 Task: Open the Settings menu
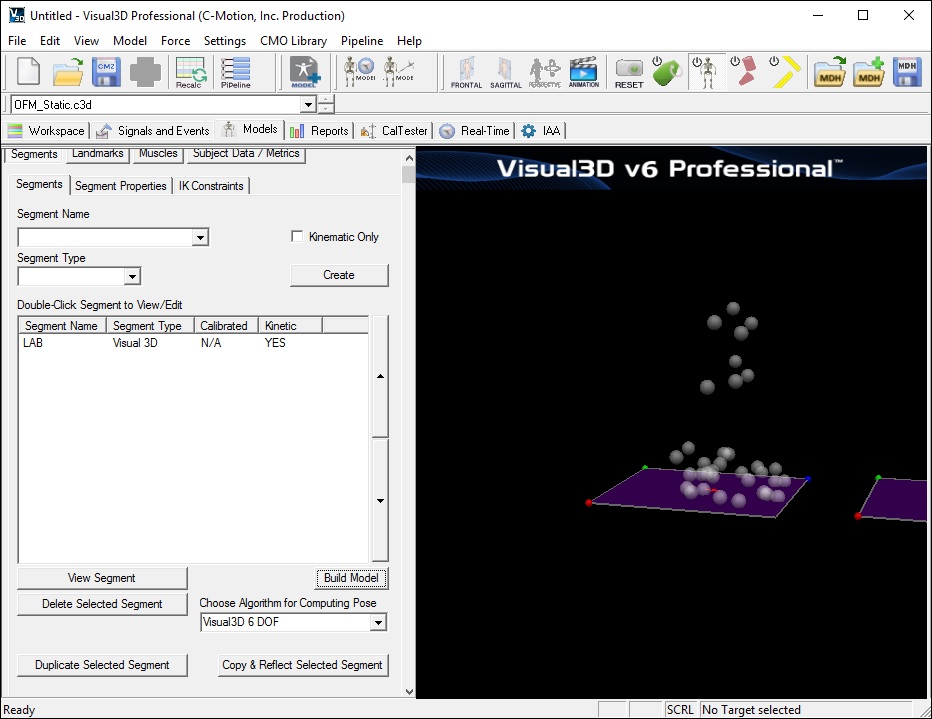pos(225,41)
